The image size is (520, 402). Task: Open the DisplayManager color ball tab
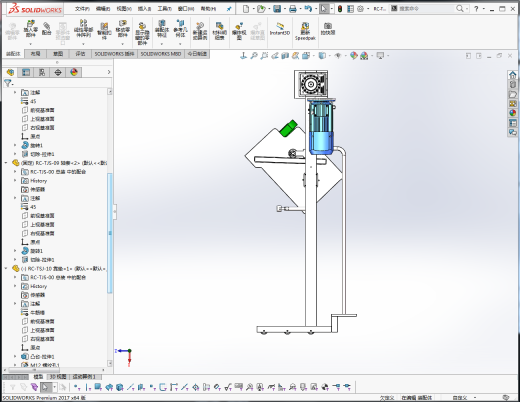pyautogui.click(x=74, y=72)
